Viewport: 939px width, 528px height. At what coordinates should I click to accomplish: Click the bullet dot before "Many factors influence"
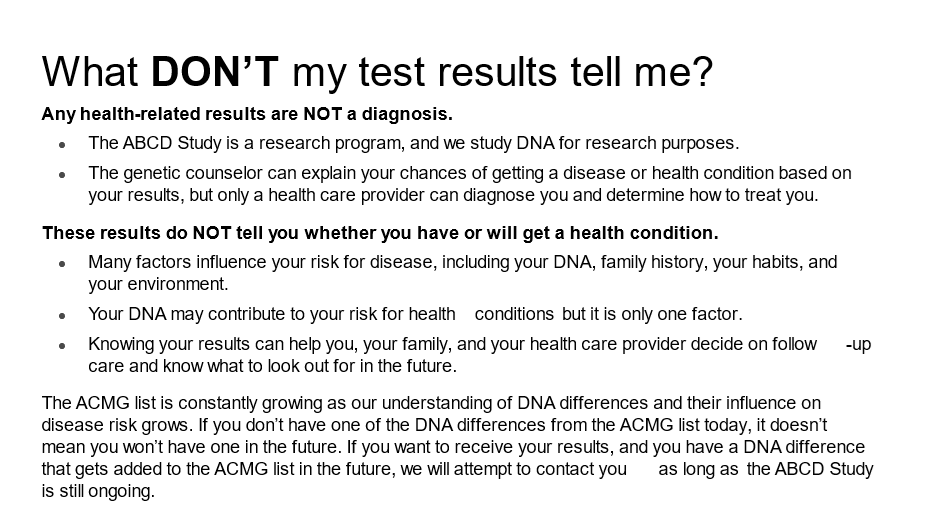pos(63,263)
